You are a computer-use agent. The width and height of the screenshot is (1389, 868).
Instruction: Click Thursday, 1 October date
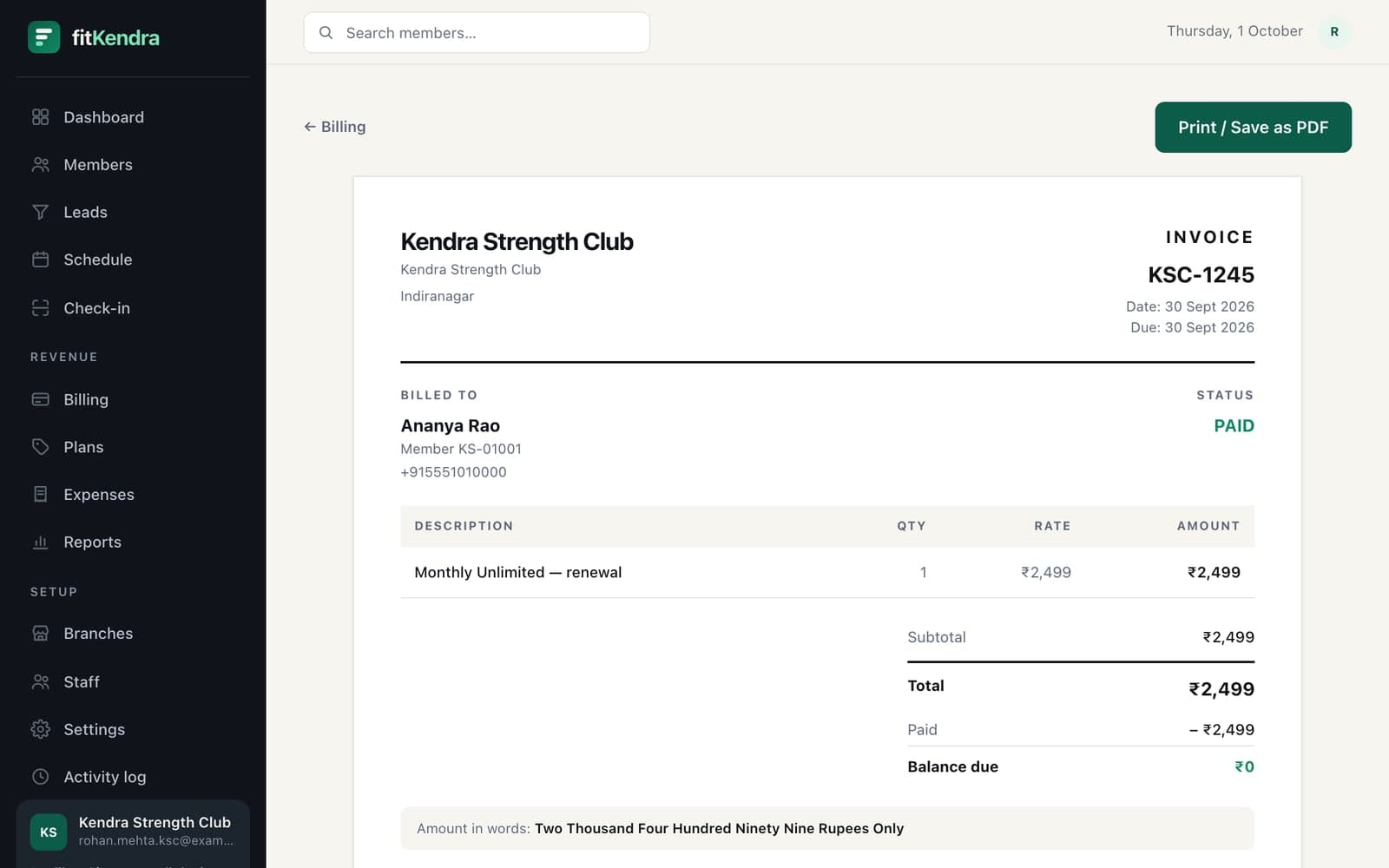1234,31
